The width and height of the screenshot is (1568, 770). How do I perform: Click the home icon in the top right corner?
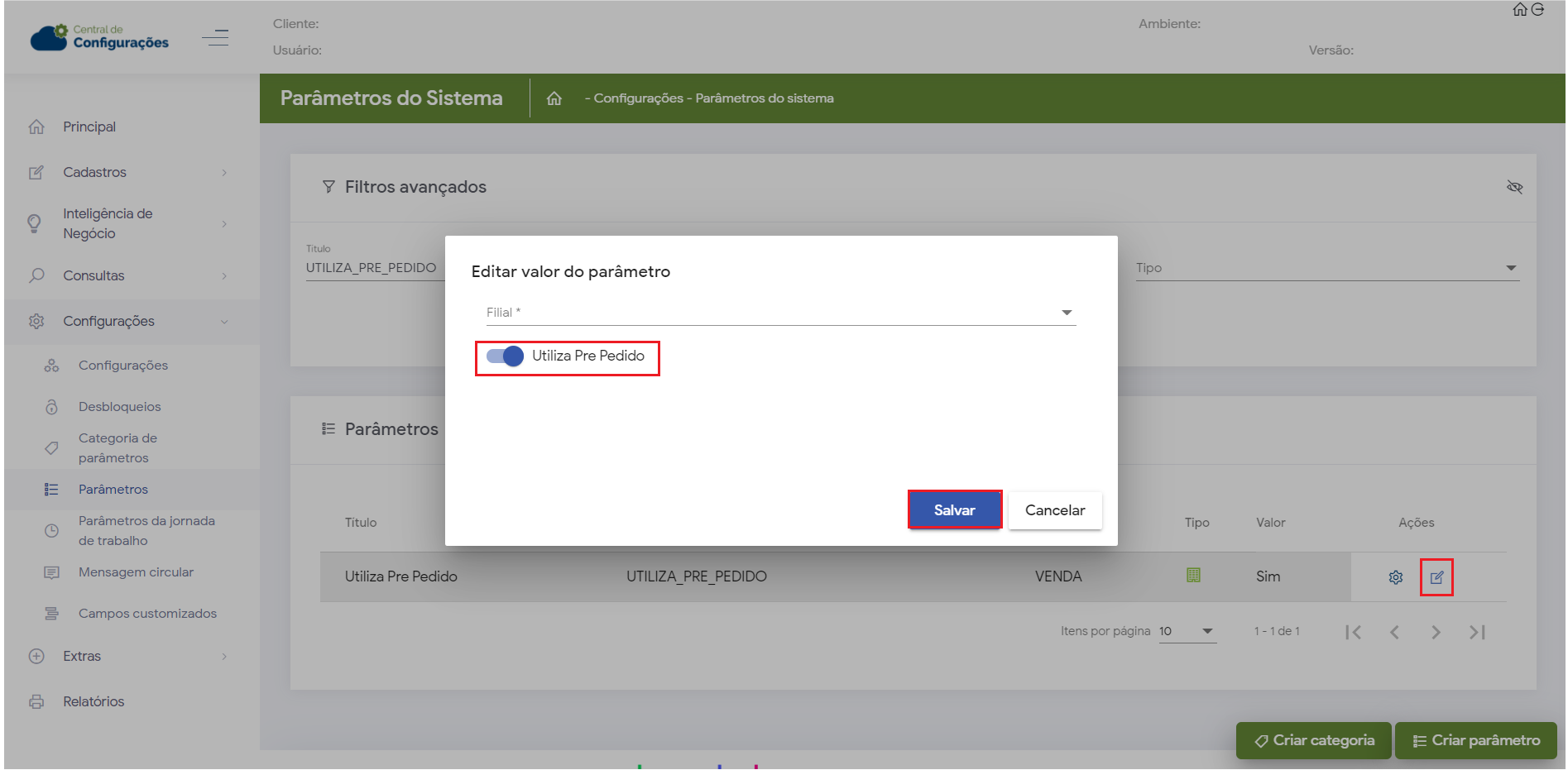tap(1520, 10)
